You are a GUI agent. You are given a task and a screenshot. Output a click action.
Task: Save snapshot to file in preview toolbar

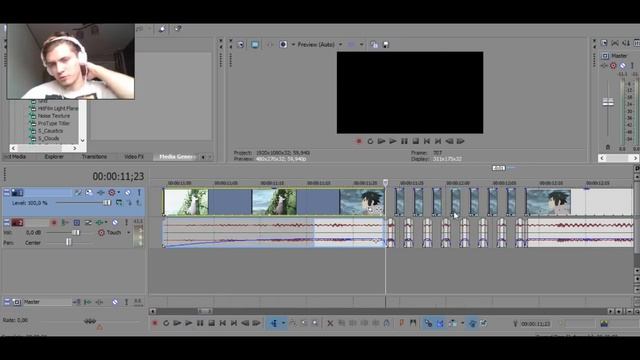pos(386,44)
